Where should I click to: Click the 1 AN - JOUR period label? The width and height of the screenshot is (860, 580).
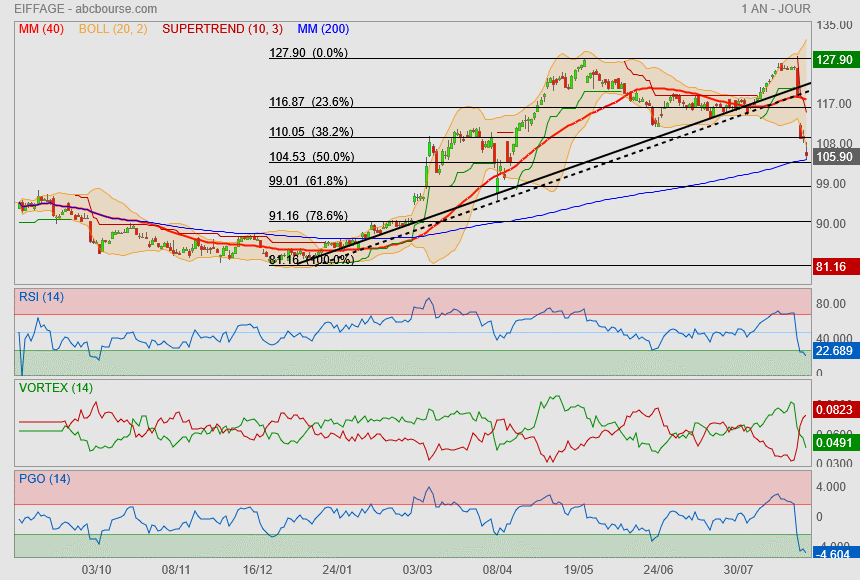pyautogui.click(x=776, y=8)
